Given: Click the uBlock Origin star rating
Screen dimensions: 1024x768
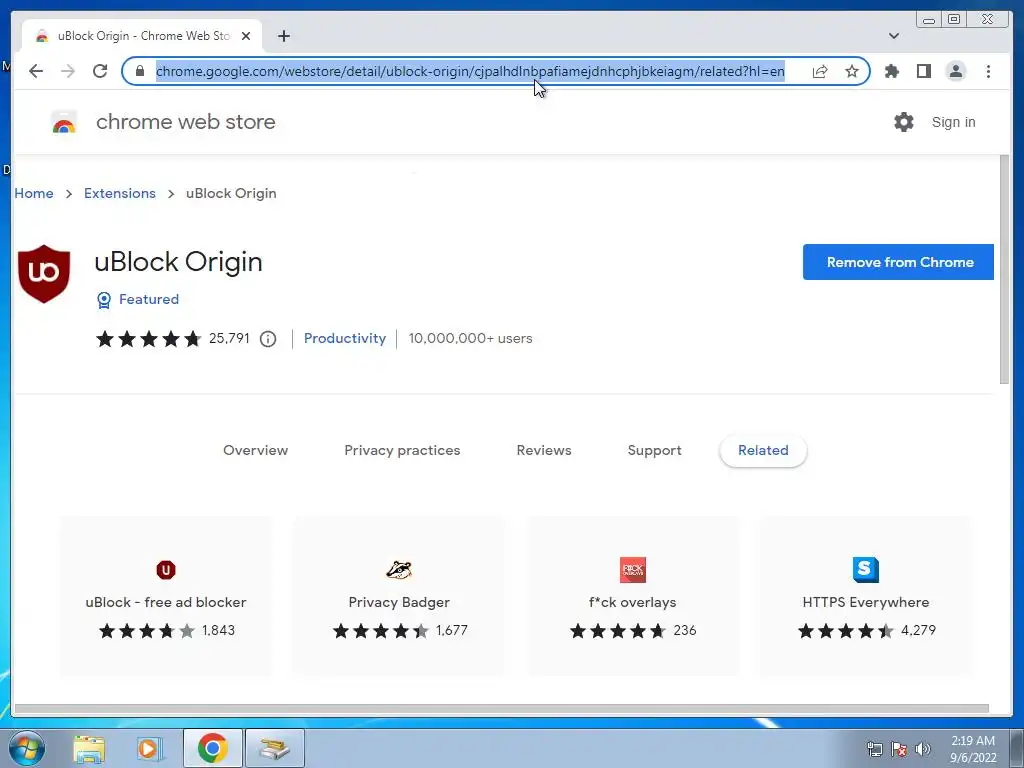Looking at the screenshot, I should pos(148,339).
